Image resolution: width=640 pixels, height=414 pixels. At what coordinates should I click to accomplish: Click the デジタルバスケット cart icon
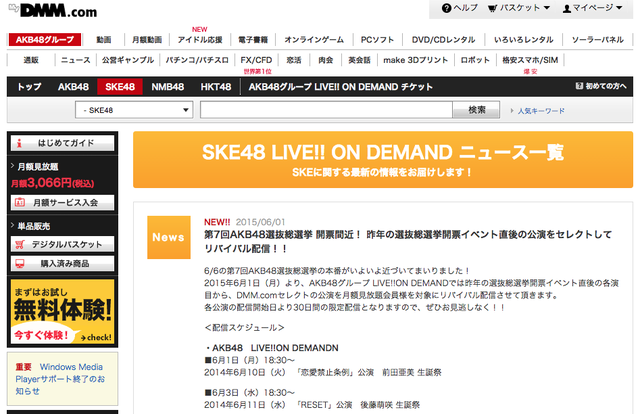(20, 245)
